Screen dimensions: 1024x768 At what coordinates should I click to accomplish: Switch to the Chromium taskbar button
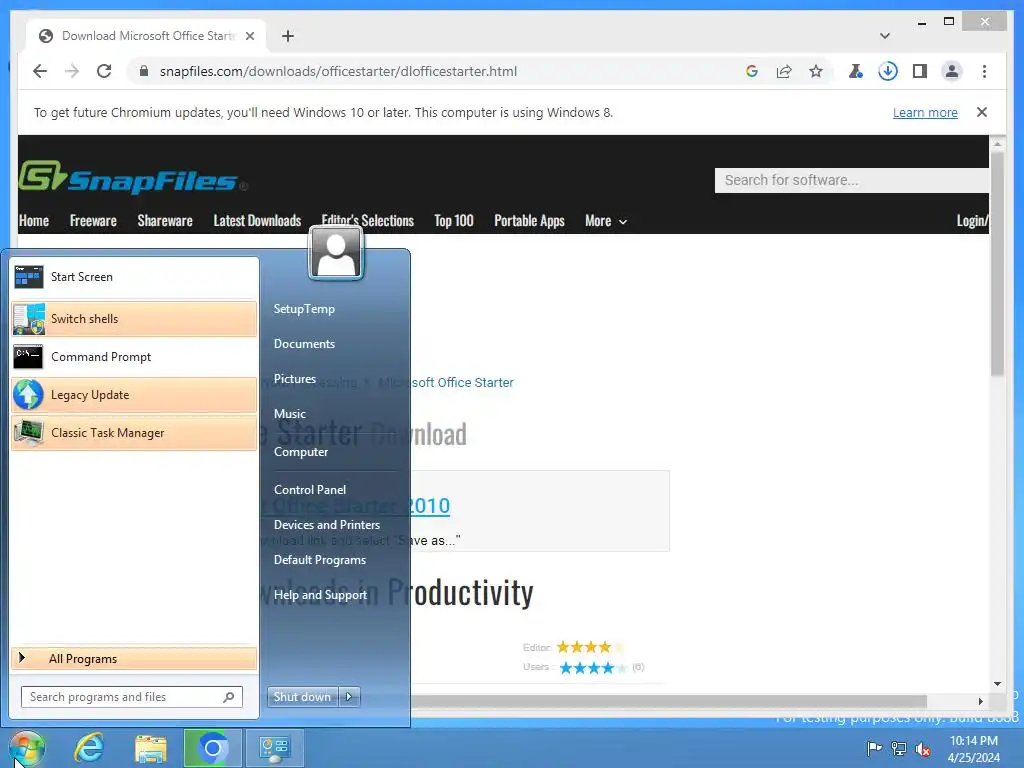212,748
